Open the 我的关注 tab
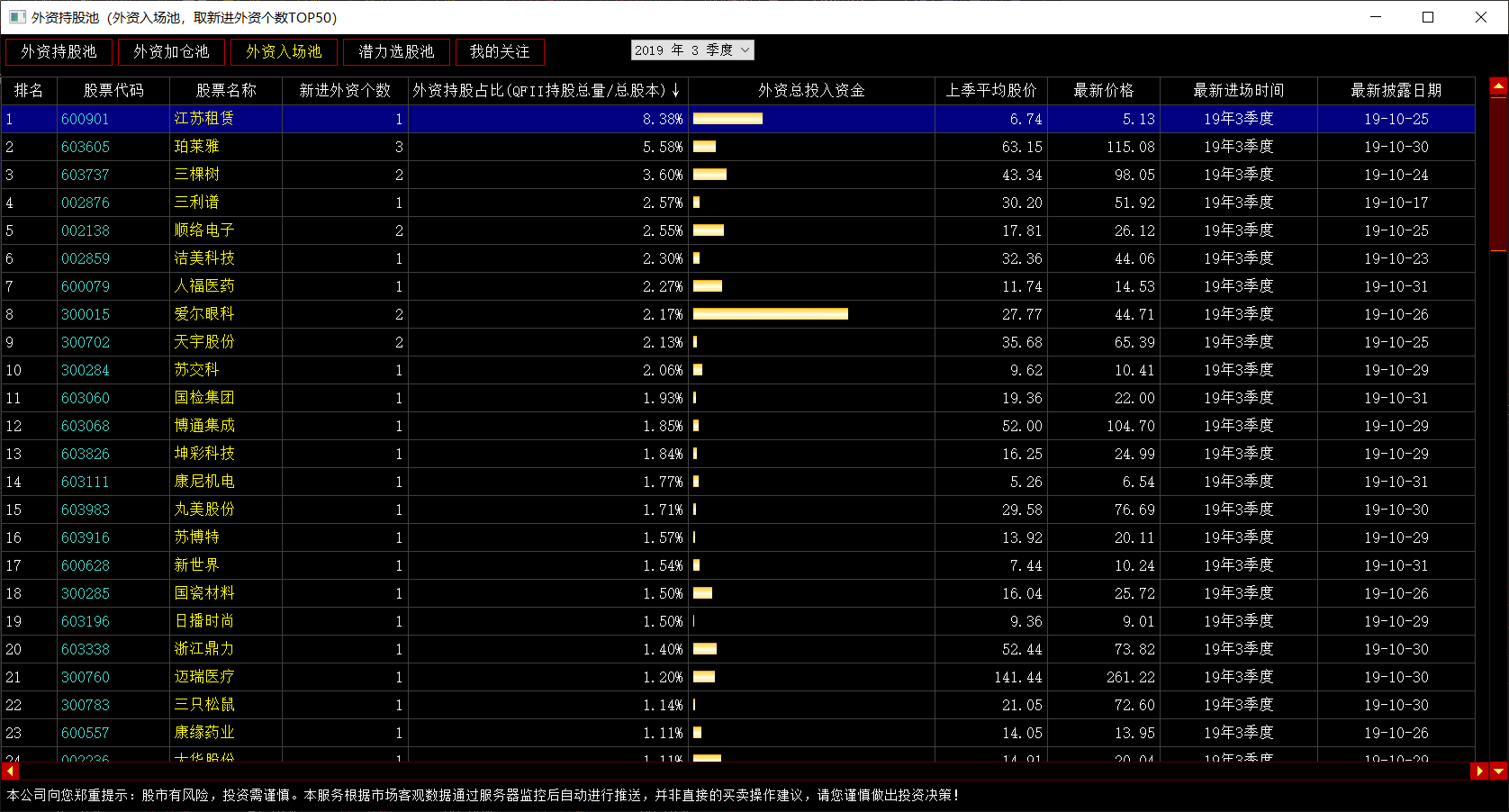This screenshot has width=1509, height=812. [500, 52]
